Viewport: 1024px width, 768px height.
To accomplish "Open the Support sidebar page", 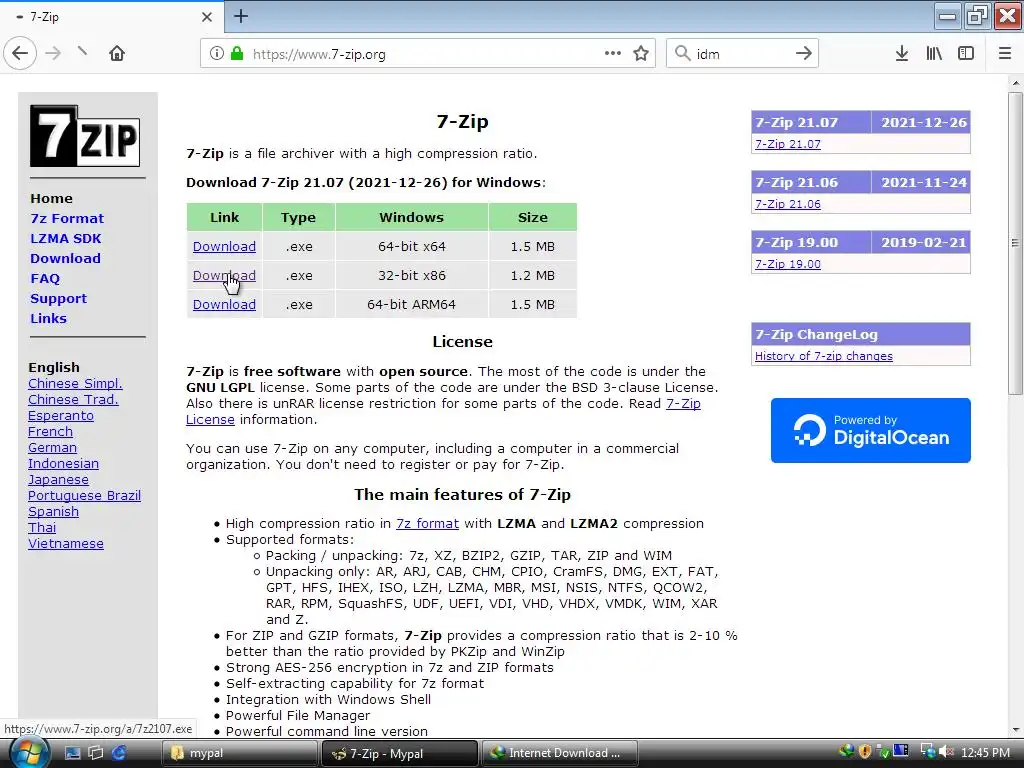I will [x=58, y=298].
